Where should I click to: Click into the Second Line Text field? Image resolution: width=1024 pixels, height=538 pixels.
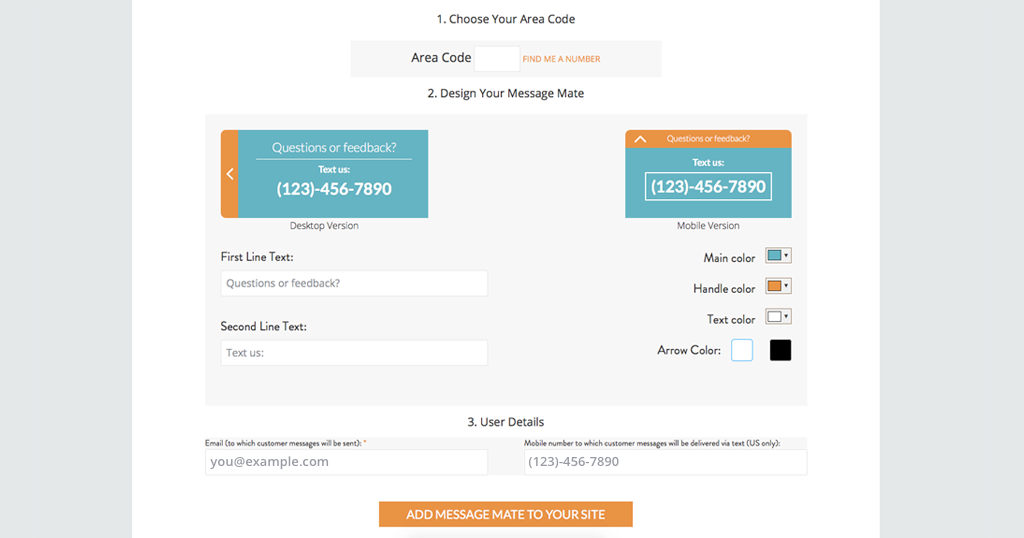point(354,353)
